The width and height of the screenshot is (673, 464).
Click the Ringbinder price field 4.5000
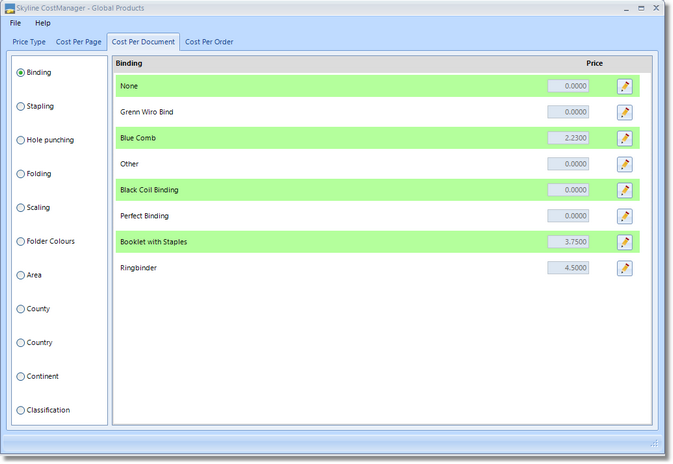pyautogui.click(x=568, y=268)
